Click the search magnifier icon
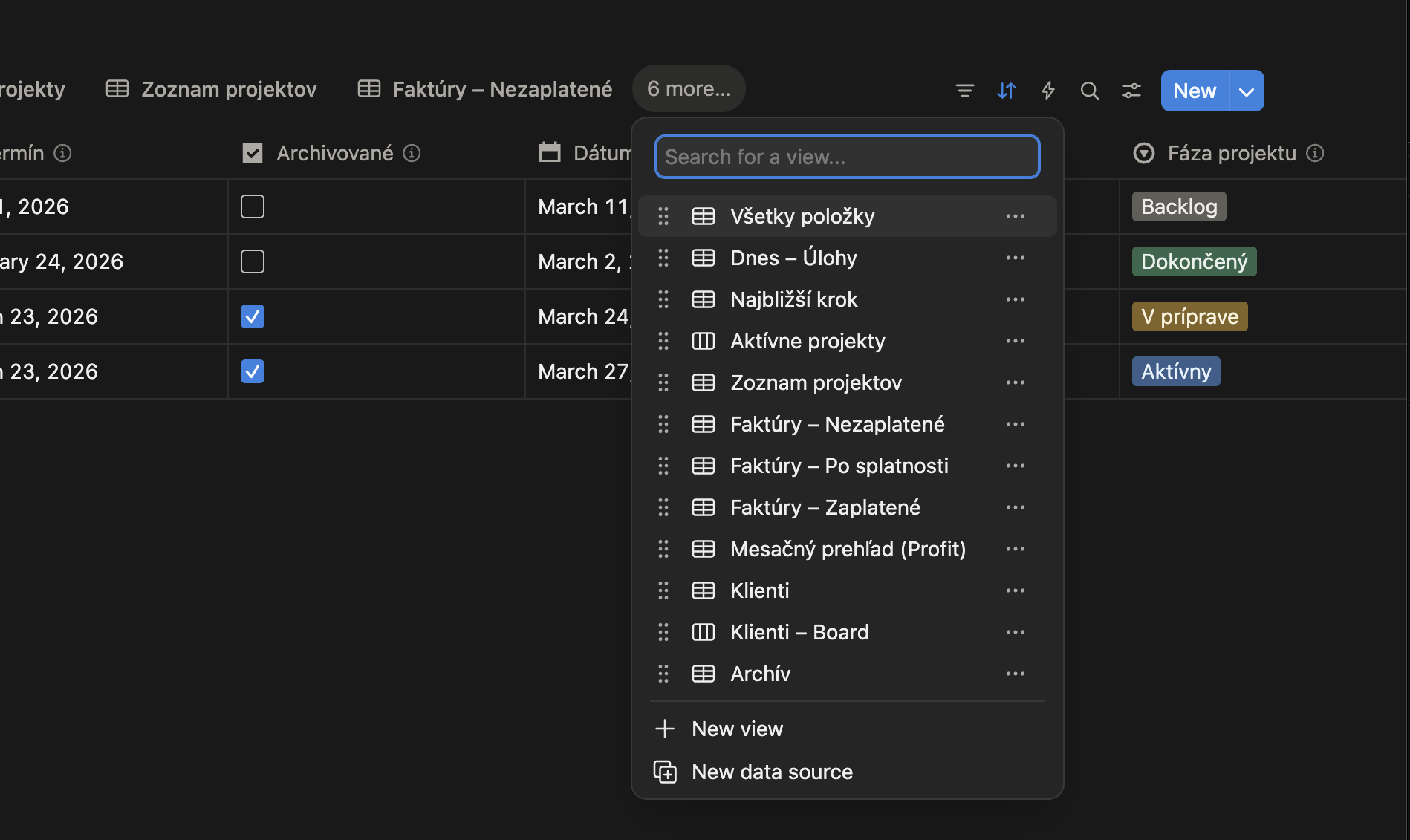Image resolution: width=1410 pixels, height=840 pixels. (1090, 90)
